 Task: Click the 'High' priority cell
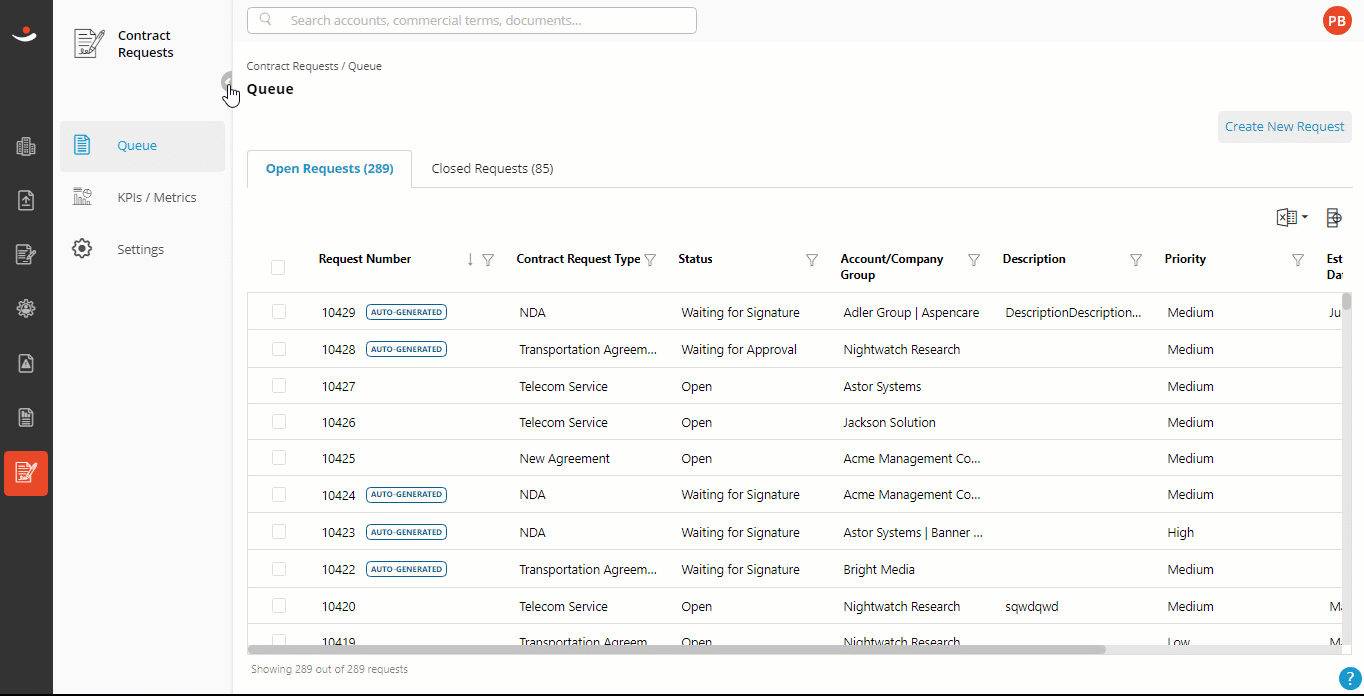click(1180, 533)
